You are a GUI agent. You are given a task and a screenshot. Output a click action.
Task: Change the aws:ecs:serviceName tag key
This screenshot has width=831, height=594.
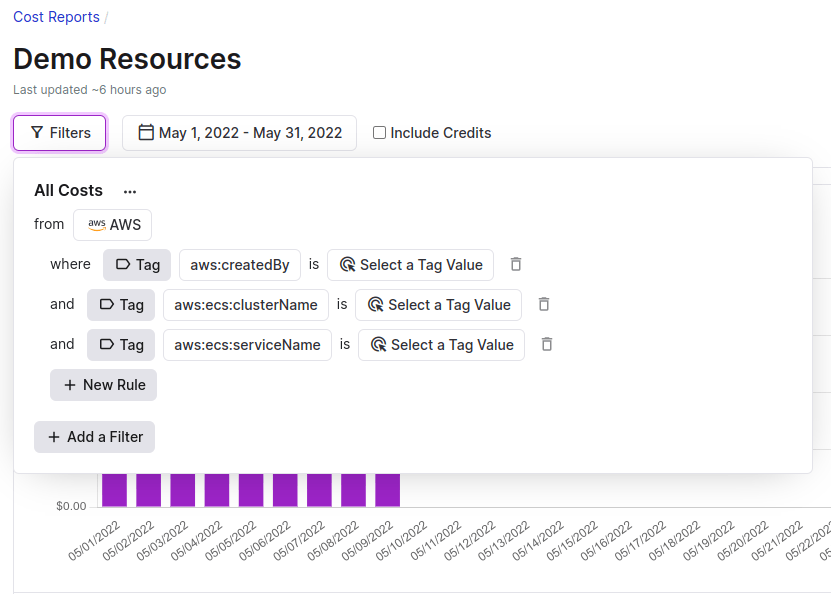[247, 345]
